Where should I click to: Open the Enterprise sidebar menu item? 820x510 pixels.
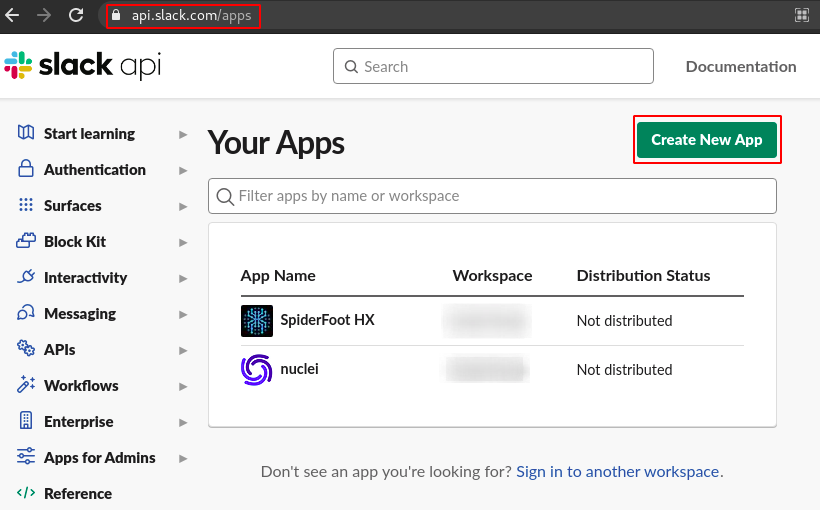tap(78, 421)
